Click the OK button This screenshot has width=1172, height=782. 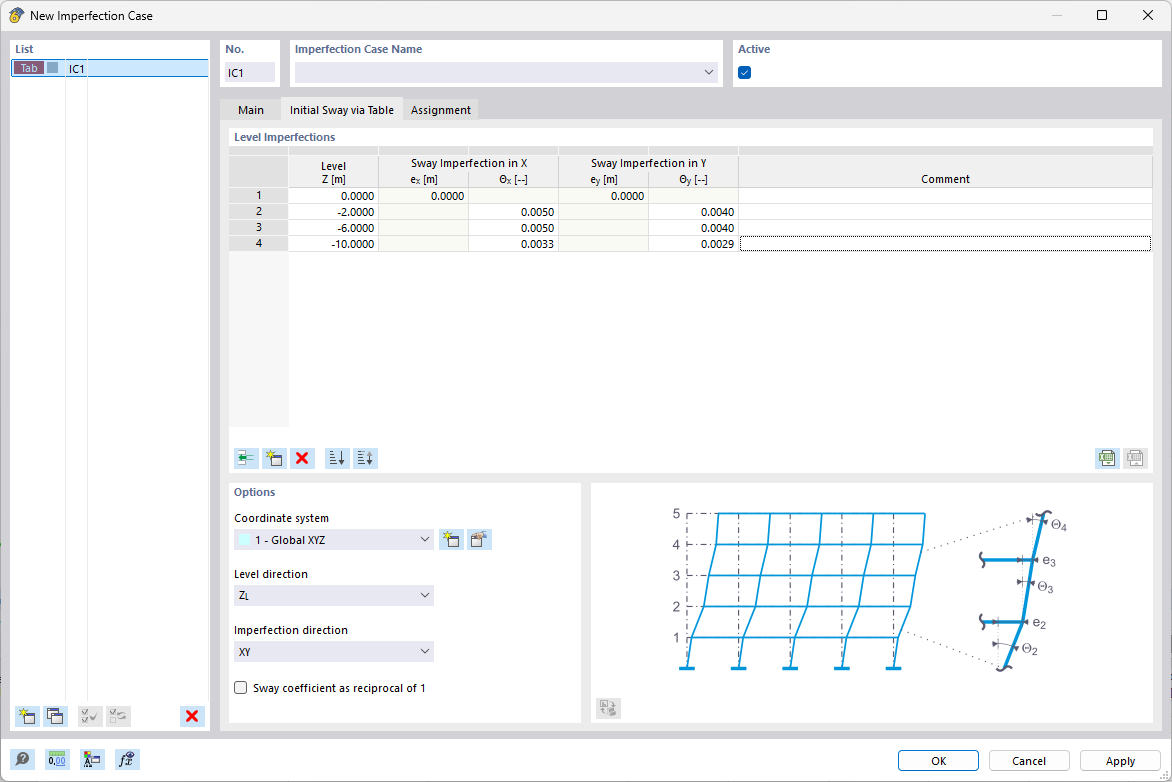tap(938, 760)
